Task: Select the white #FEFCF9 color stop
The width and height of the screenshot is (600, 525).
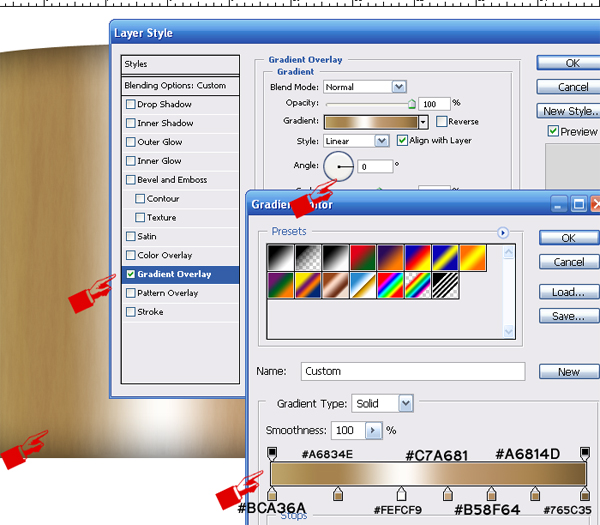Action: click(x=401, y=494)
